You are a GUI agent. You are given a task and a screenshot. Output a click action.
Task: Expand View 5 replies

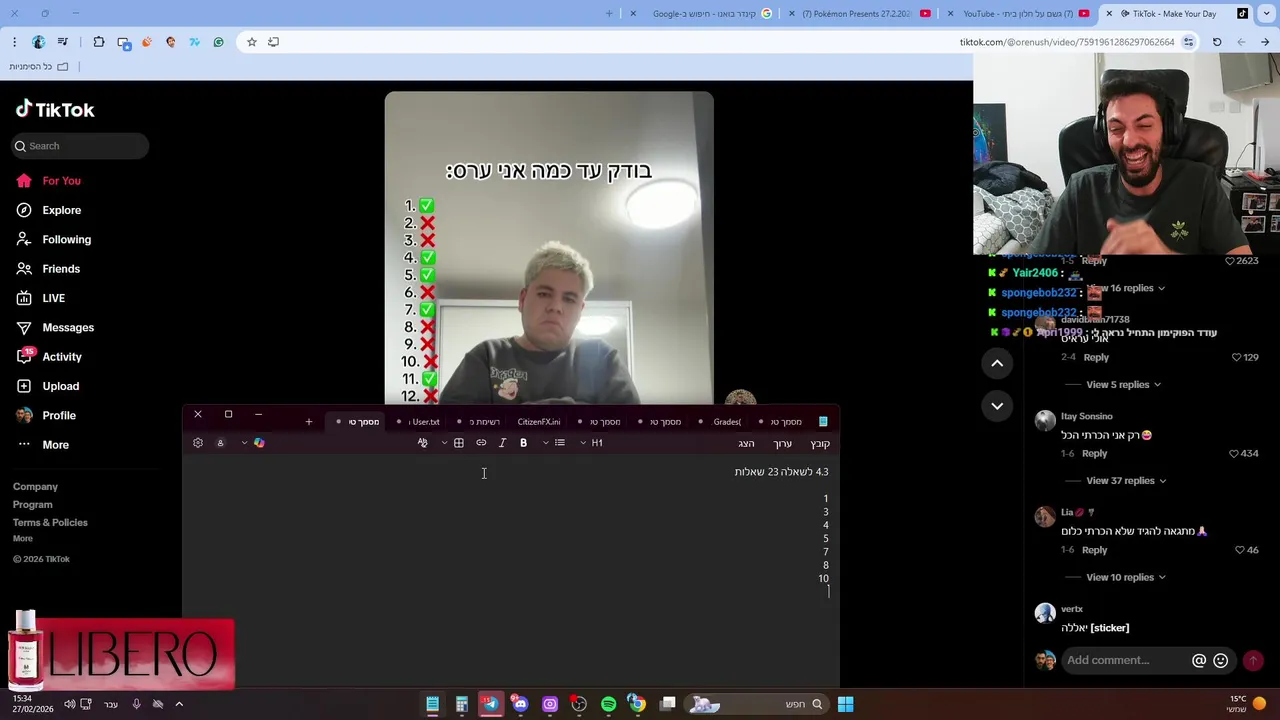pos(1124,384)
